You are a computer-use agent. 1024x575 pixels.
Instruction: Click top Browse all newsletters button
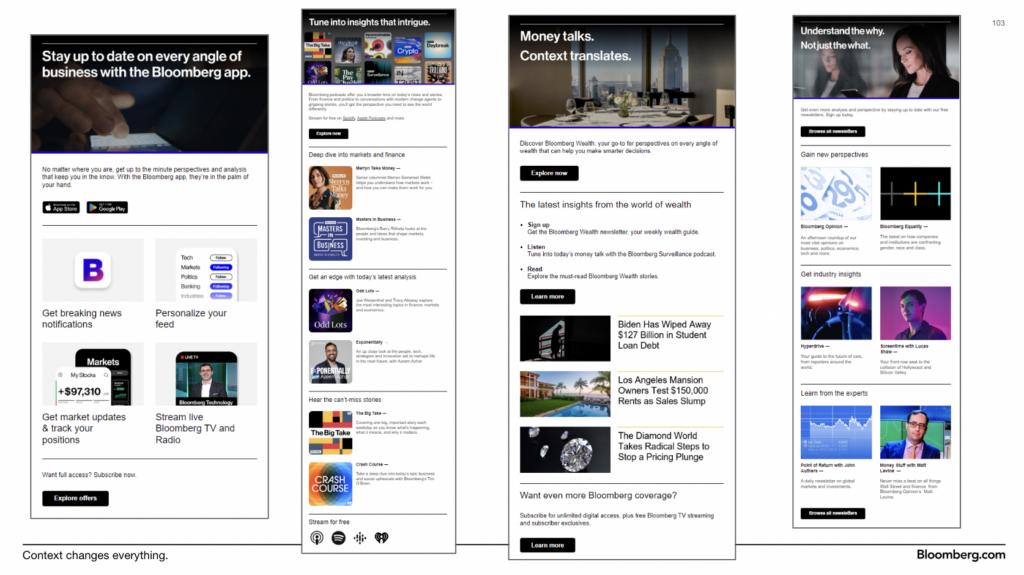[833, 131]
